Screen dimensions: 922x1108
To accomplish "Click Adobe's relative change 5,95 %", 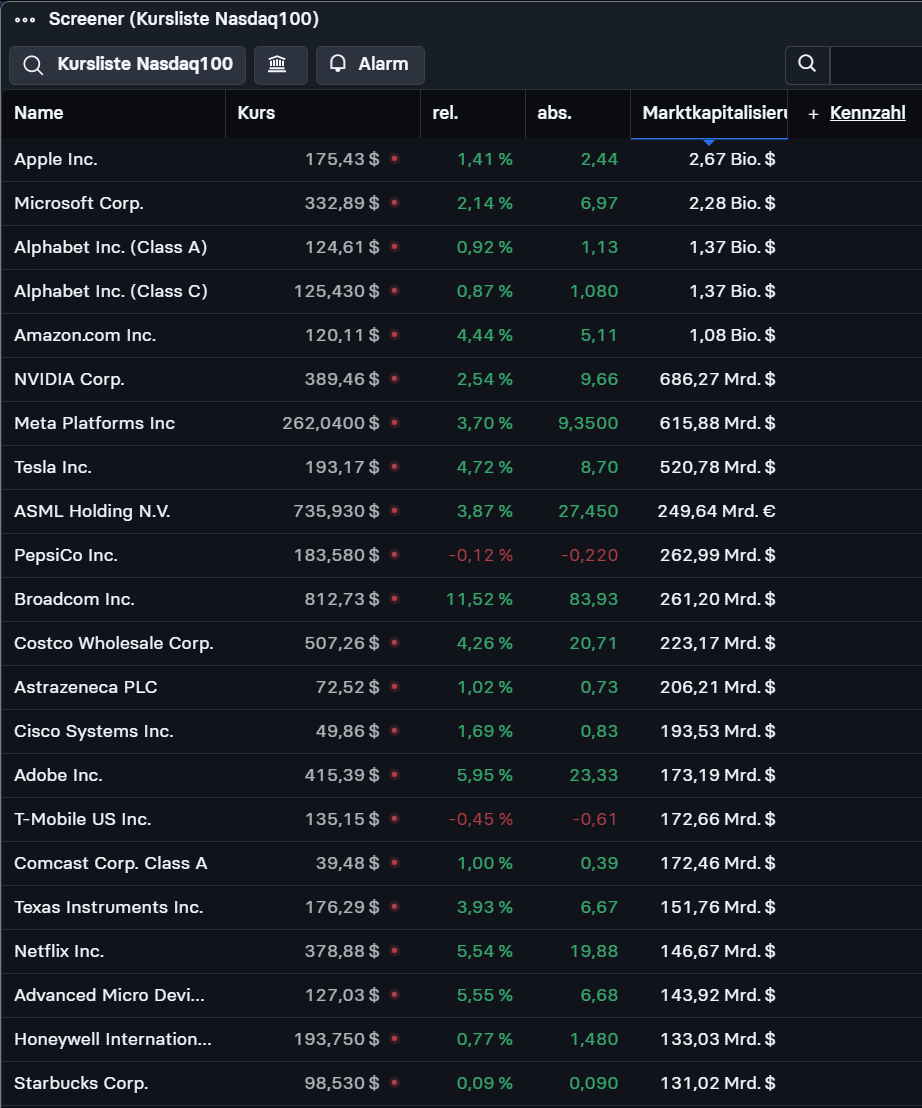I will click(485, 775).
